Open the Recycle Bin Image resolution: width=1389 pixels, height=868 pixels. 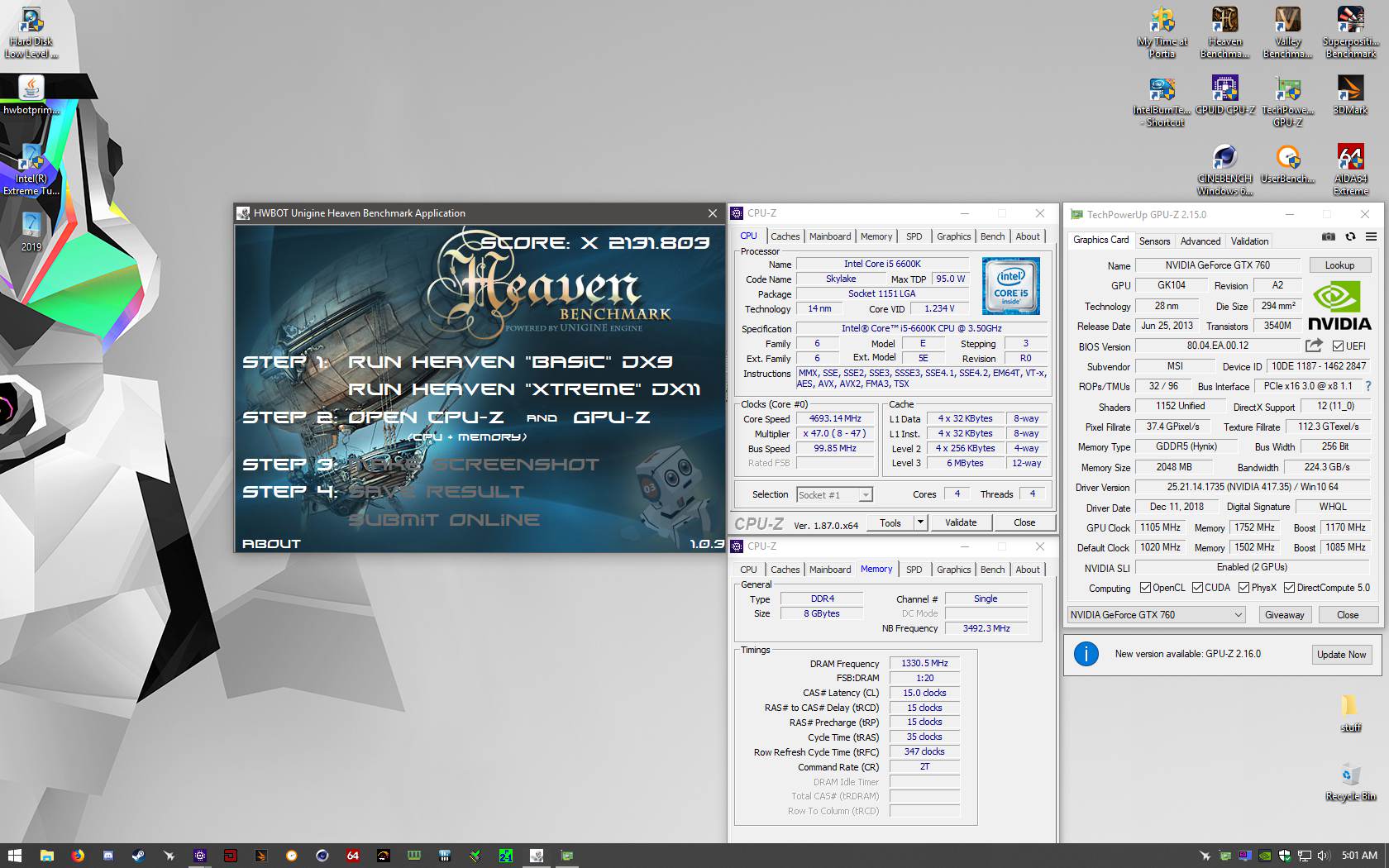pos(1350,781)
